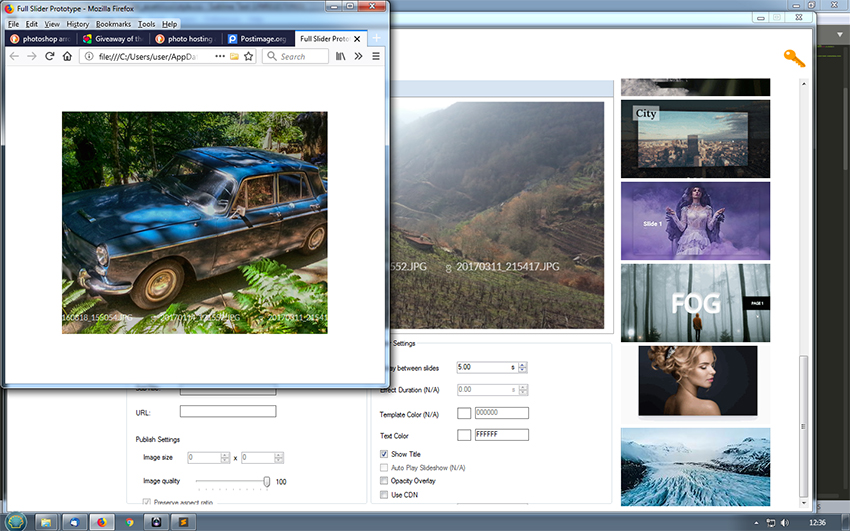Click the volume icon in system tray
The width and height of the screenshot is (850, 531).
[785, 523]
